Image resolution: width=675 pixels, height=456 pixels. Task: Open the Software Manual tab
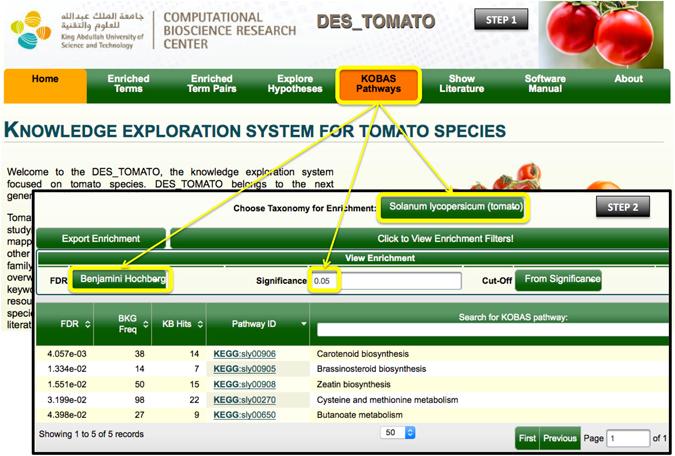[545, 84]
